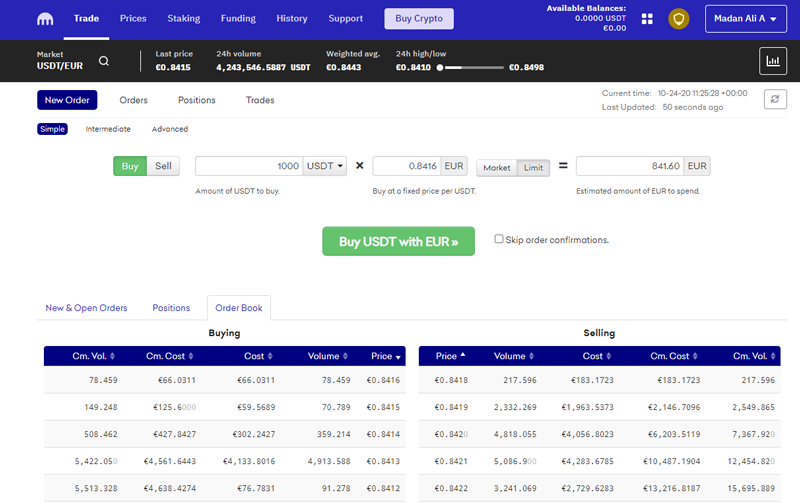Viewport: 800px width, 504px height.
Task: Open New & Open Orders tab
Action: click(x=86, y=308)
